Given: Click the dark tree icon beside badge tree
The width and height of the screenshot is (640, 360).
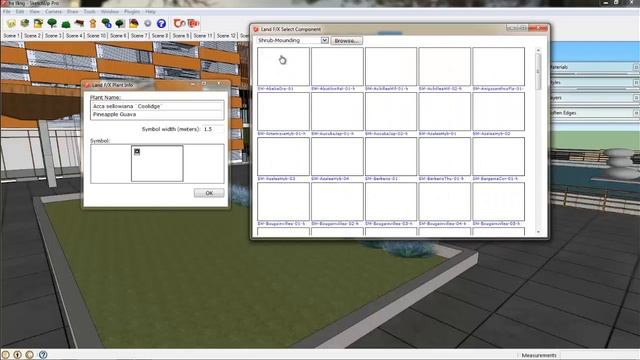Looking at the screenshot, I should (x=120, y=24).
